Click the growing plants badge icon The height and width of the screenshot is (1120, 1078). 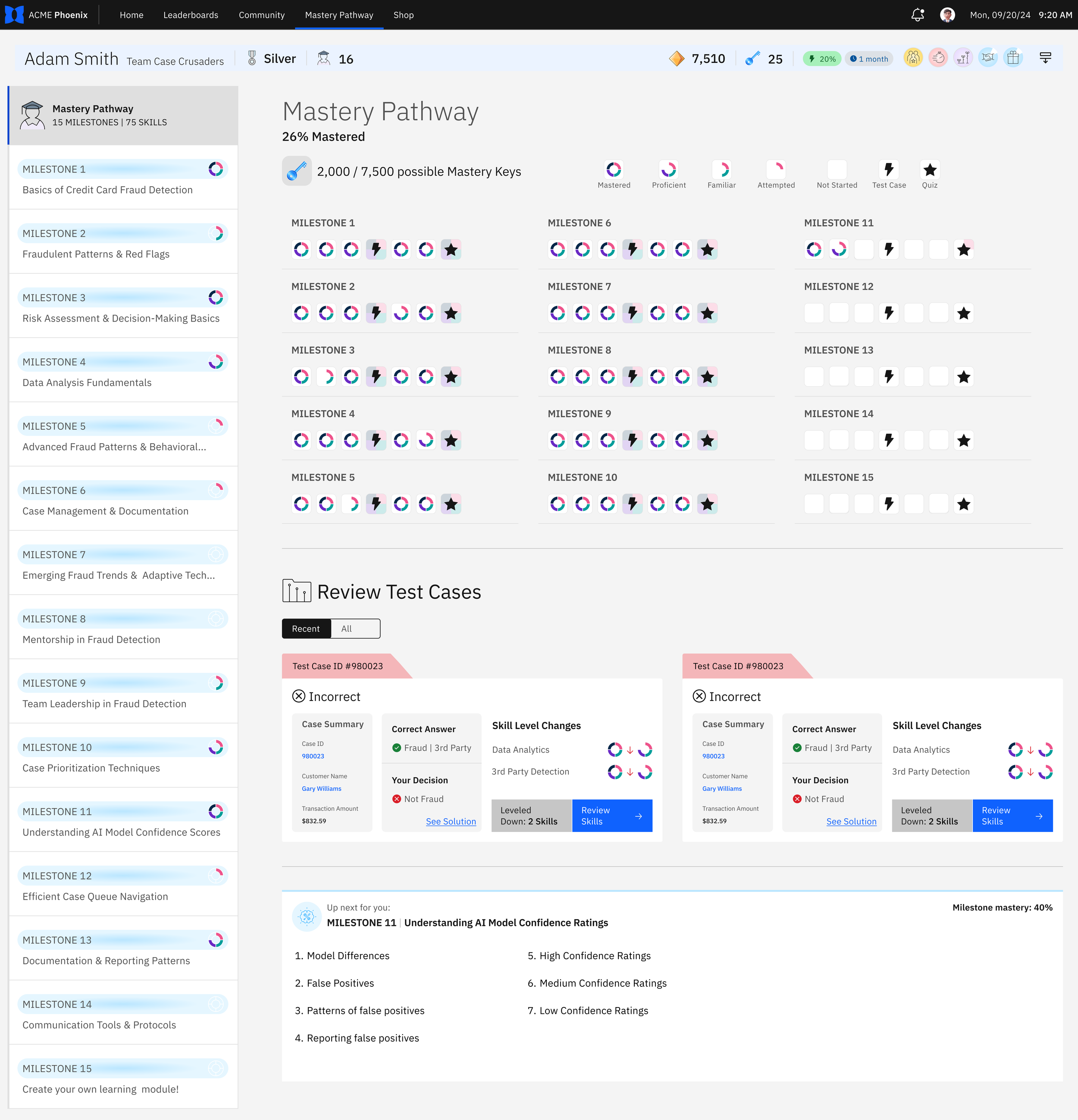(x=963, y=58)
